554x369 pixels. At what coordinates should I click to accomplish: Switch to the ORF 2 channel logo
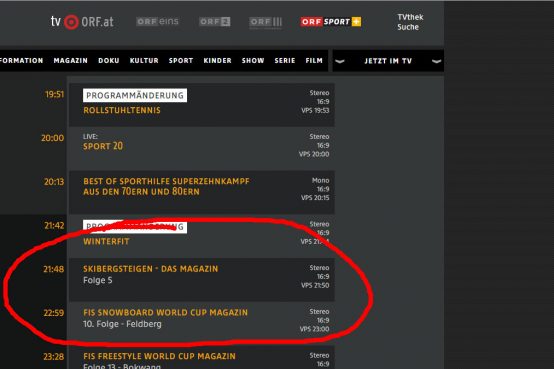point(215,22)
